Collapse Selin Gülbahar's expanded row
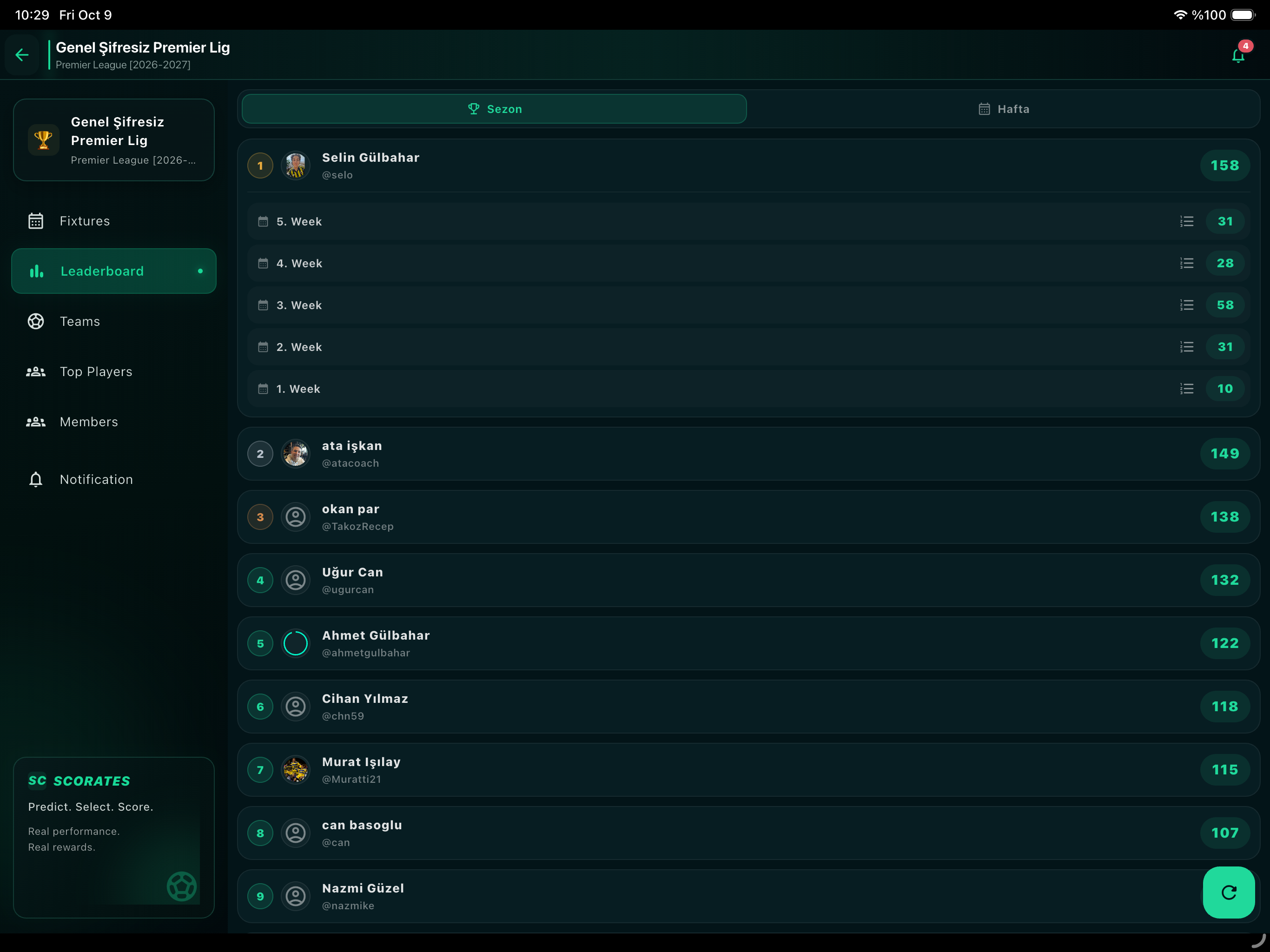 tap(749, 165)
